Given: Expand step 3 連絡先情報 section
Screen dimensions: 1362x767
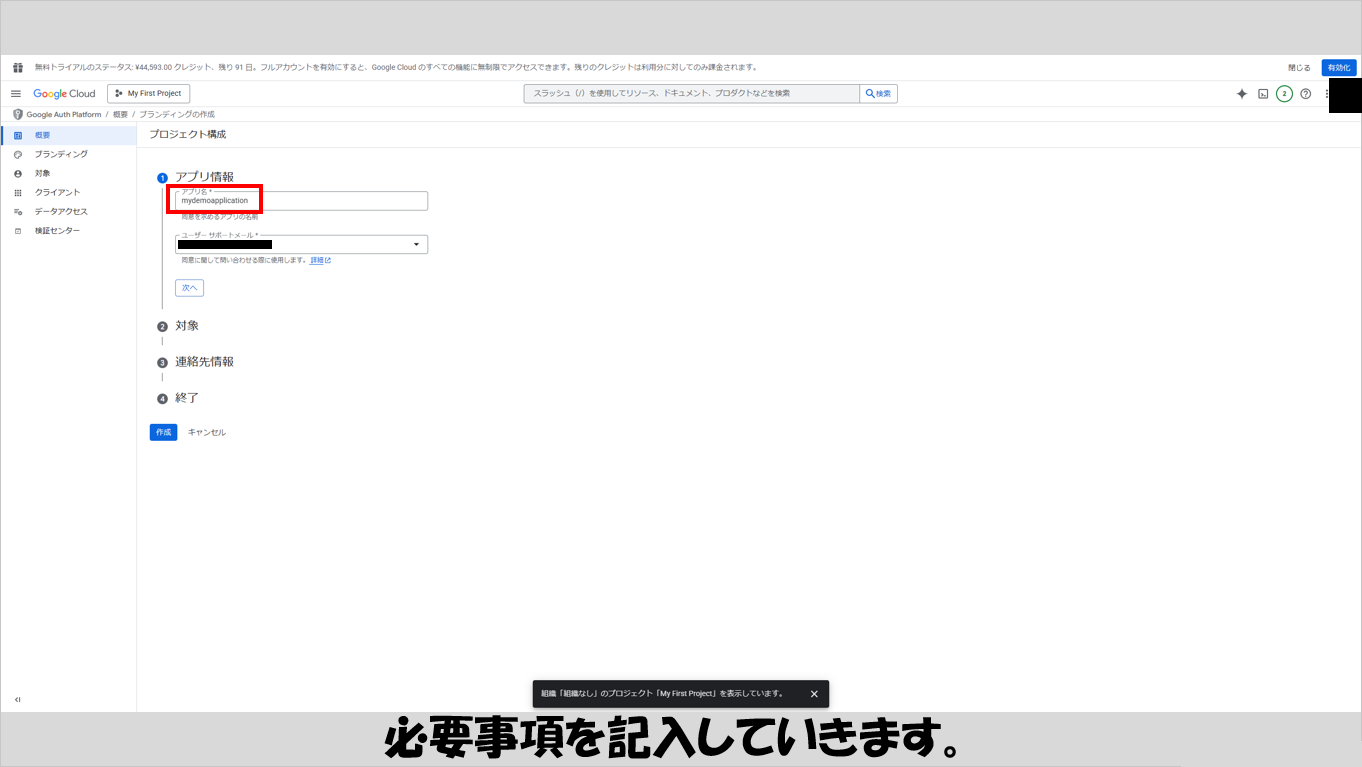Looking at the screenshot, I should coord(204,362).
